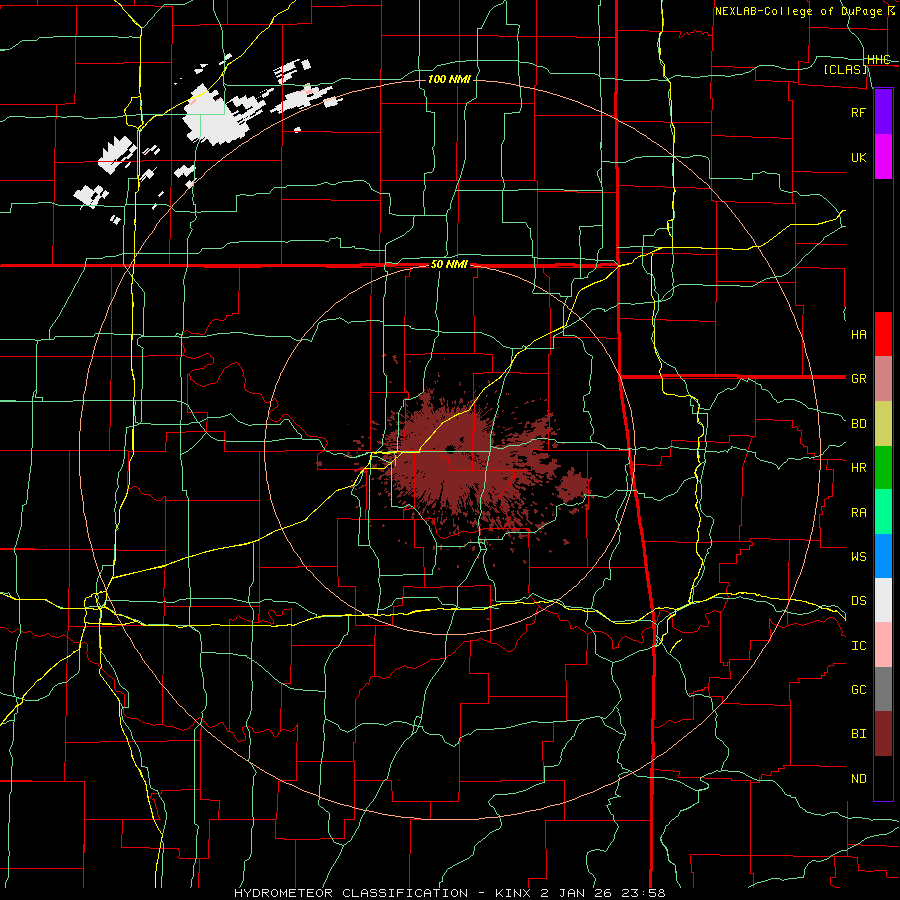The height and width of the screenshot is (900, 900).
Task: Select the IC light pink legend swatch
Action: click(883, 645)
